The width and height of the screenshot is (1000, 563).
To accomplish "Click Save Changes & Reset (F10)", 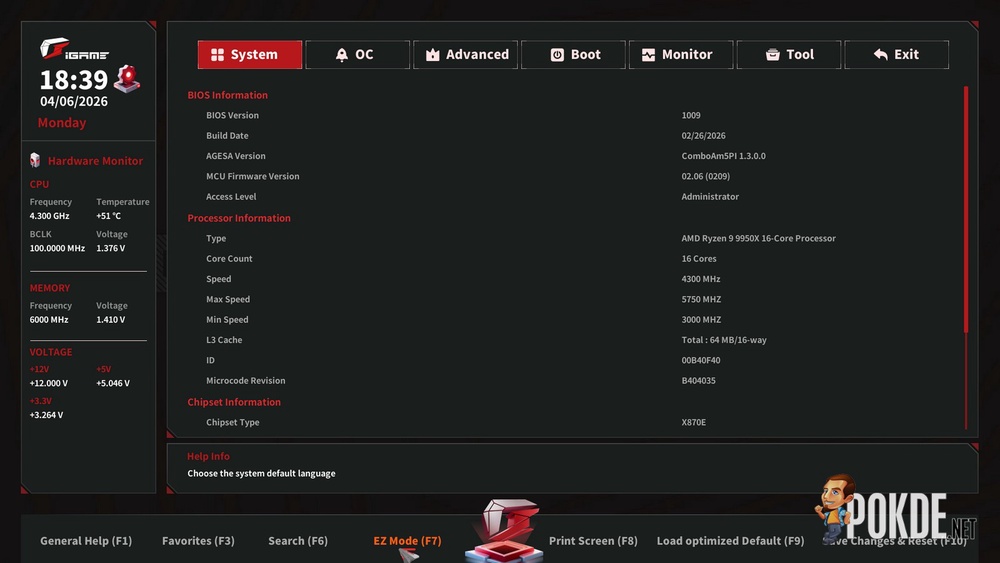I will [x=895, y=541].
